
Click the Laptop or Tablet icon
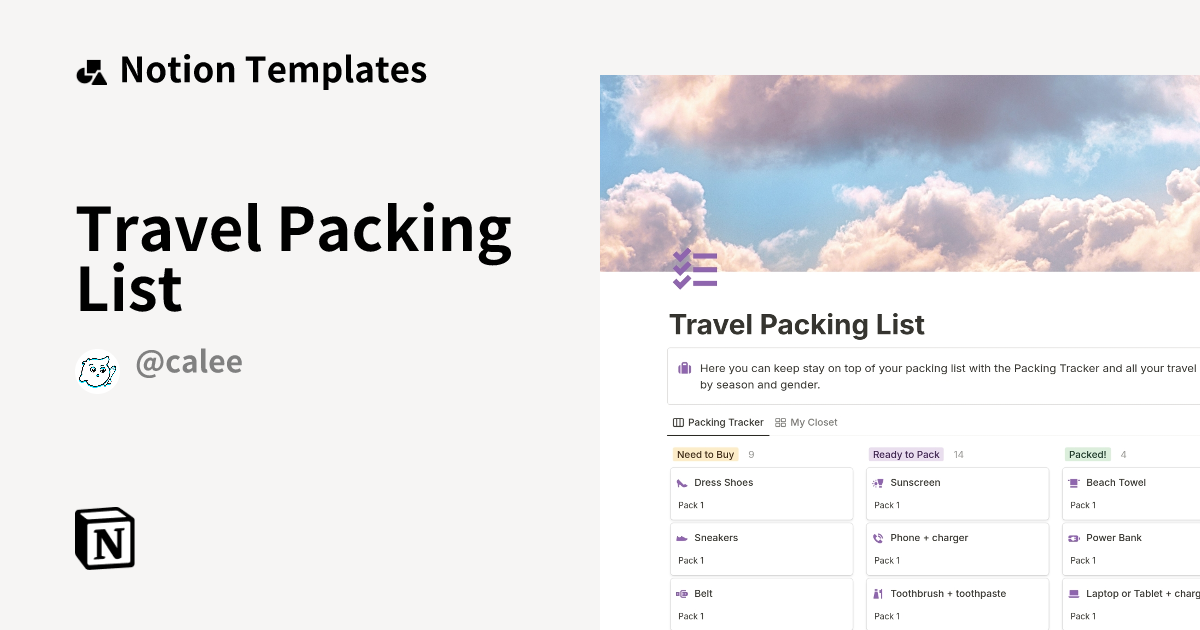[1073, 593]
